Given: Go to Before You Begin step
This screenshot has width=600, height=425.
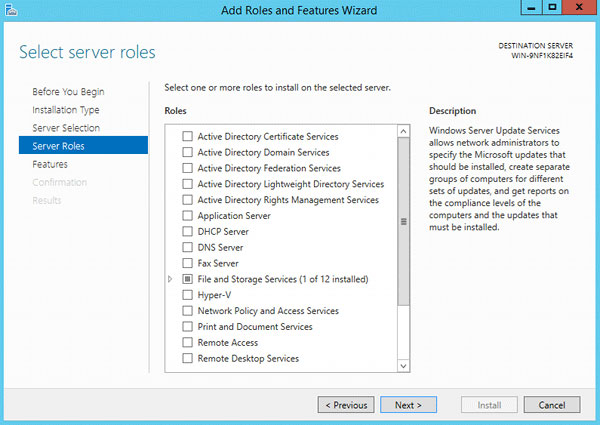Looking at the screenshot, I should pyautogui.click(x=68, y=92).
